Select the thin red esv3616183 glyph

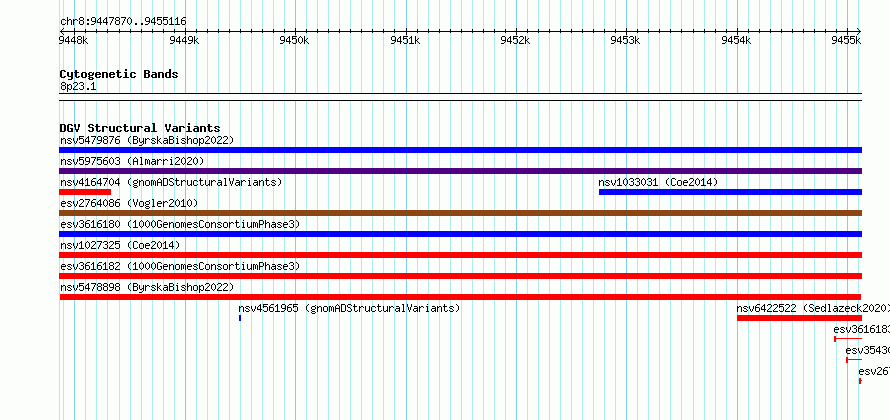tap(848, 339)
